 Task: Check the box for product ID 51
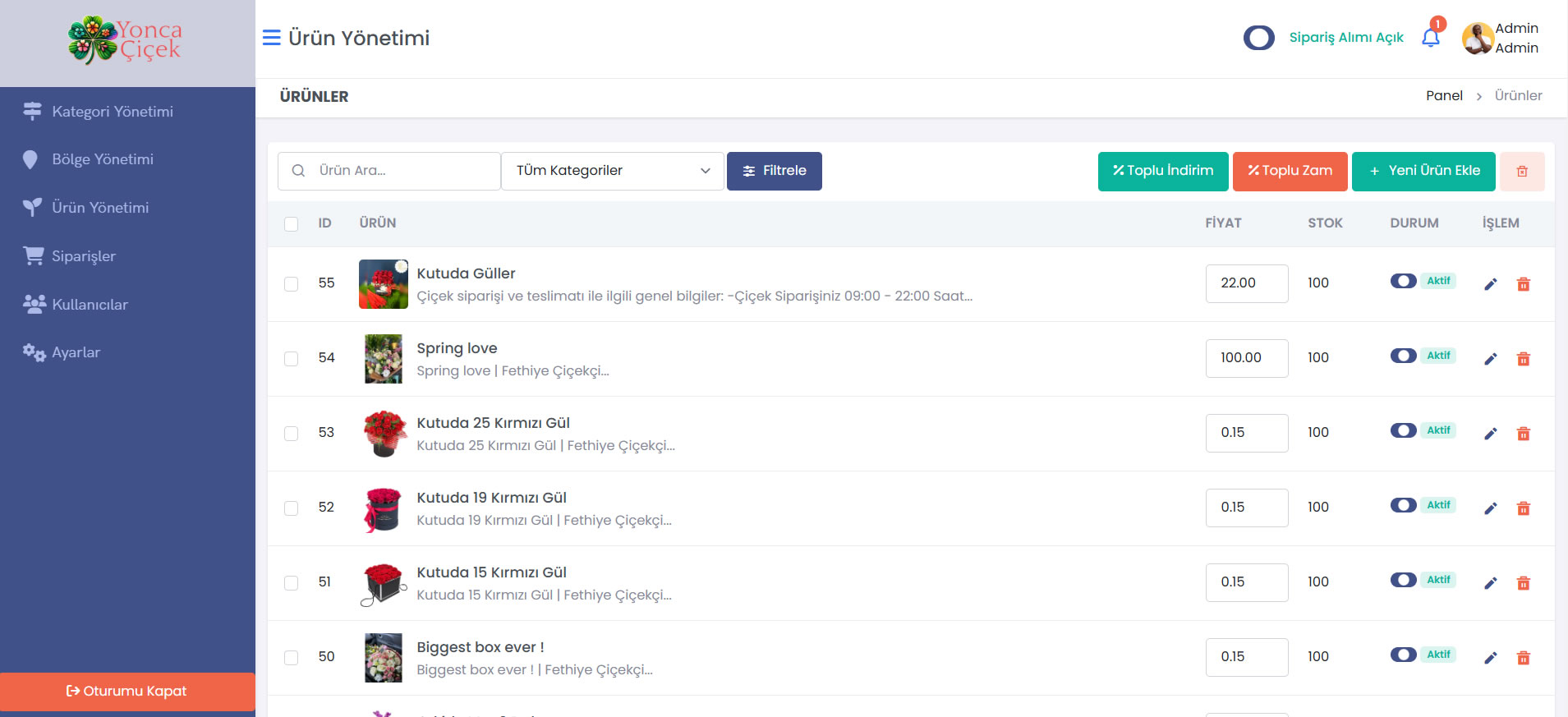point(291,583)
